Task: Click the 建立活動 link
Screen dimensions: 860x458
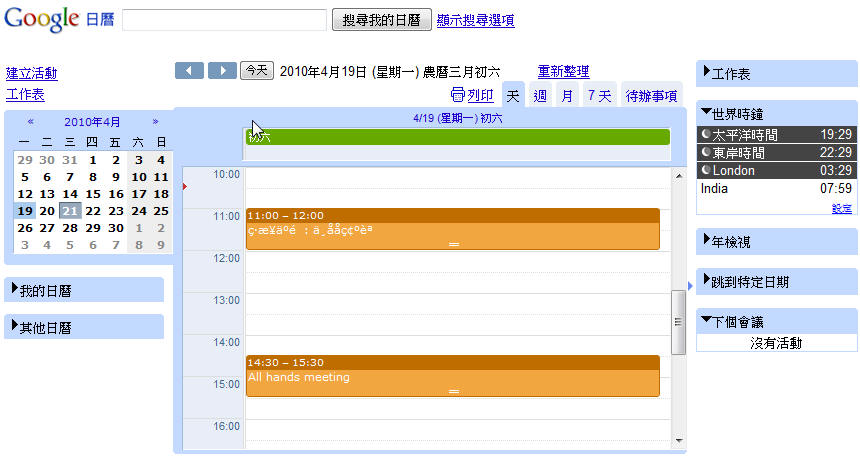Action: point(32,73)
